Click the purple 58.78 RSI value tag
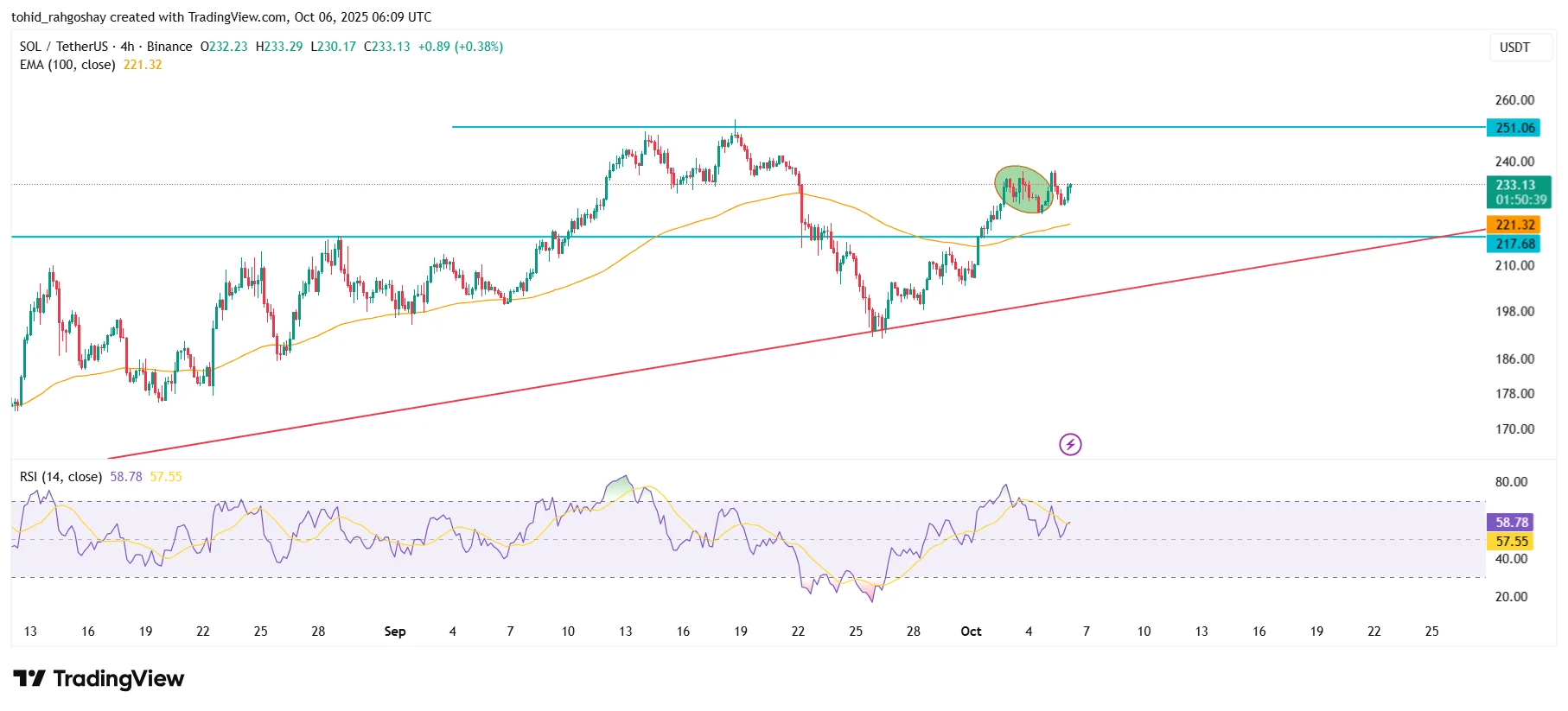Viewport: 1568px width, 711px height. pos(1512,522)
